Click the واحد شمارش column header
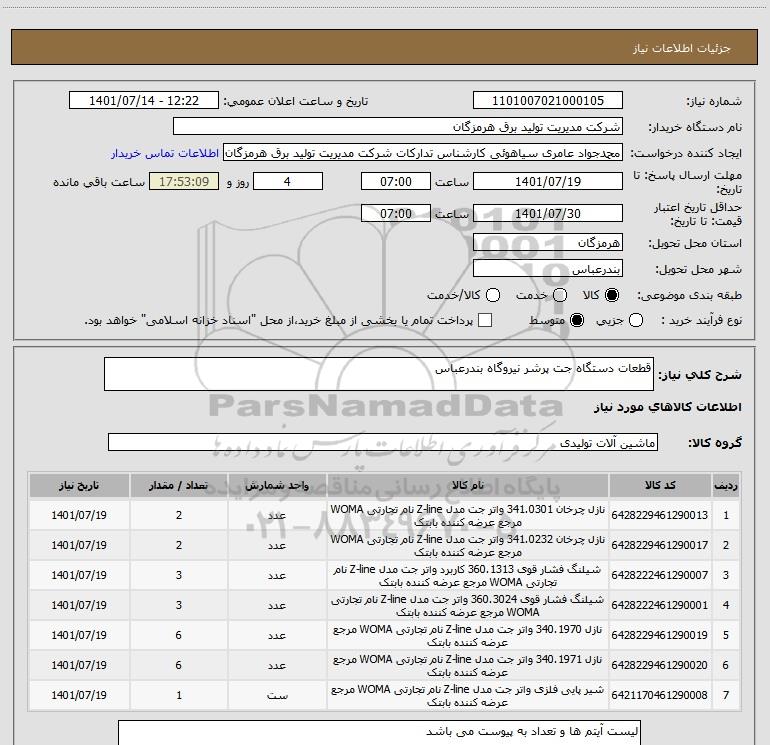The width and height of the screenshot is (770, 745). tap(277, 485)
